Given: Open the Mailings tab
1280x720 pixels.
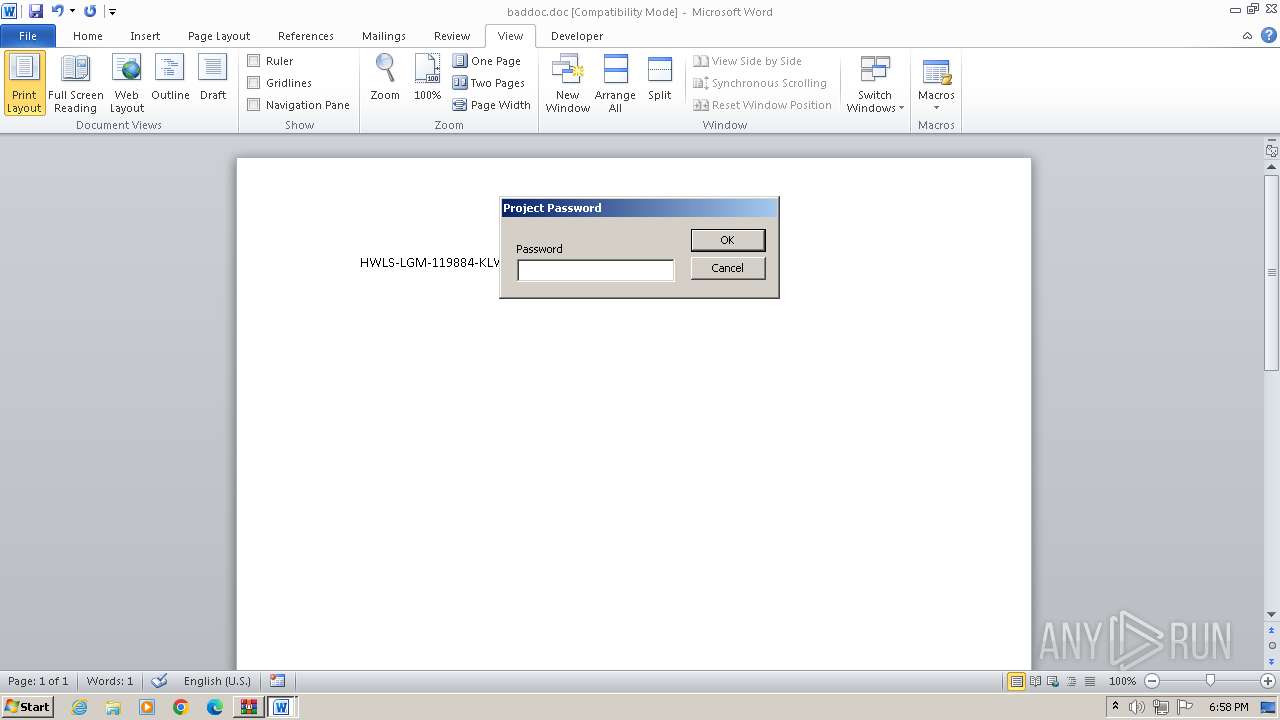Looking at the screenshot, I should point(384,35).
